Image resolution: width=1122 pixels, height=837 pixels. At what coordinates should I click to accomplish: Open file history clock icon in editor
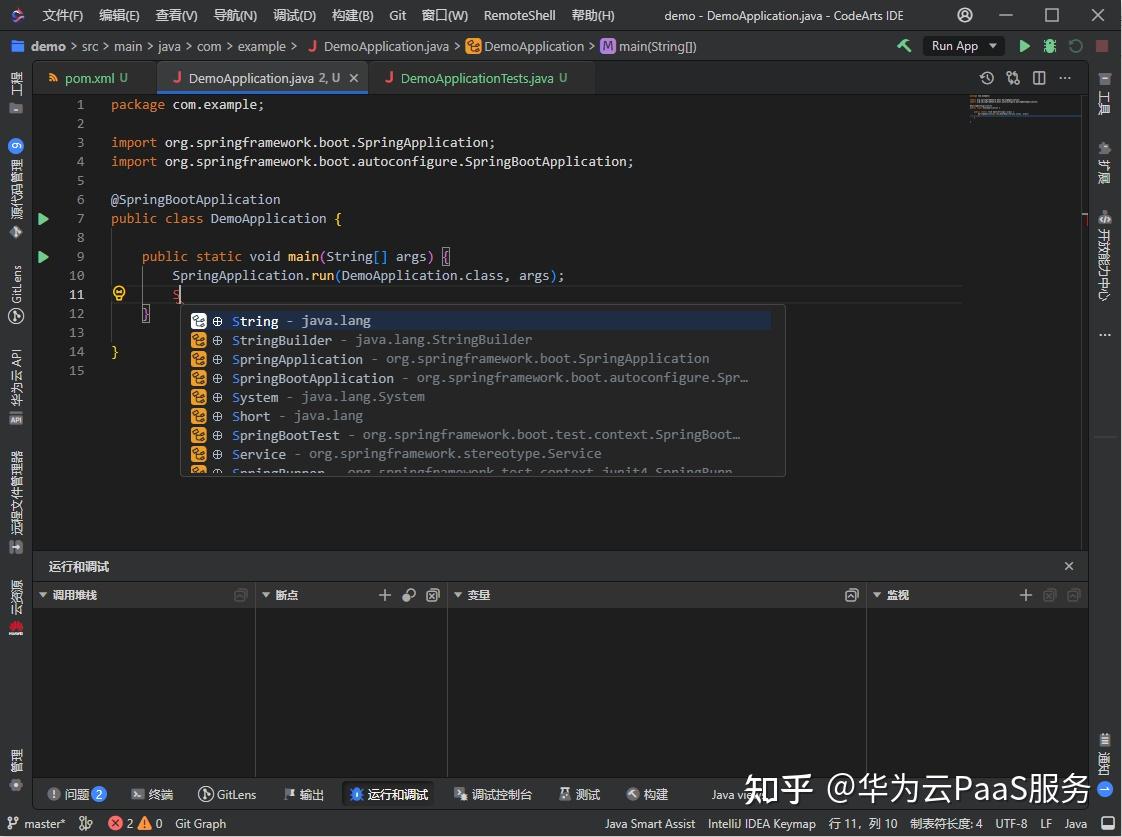987,78
